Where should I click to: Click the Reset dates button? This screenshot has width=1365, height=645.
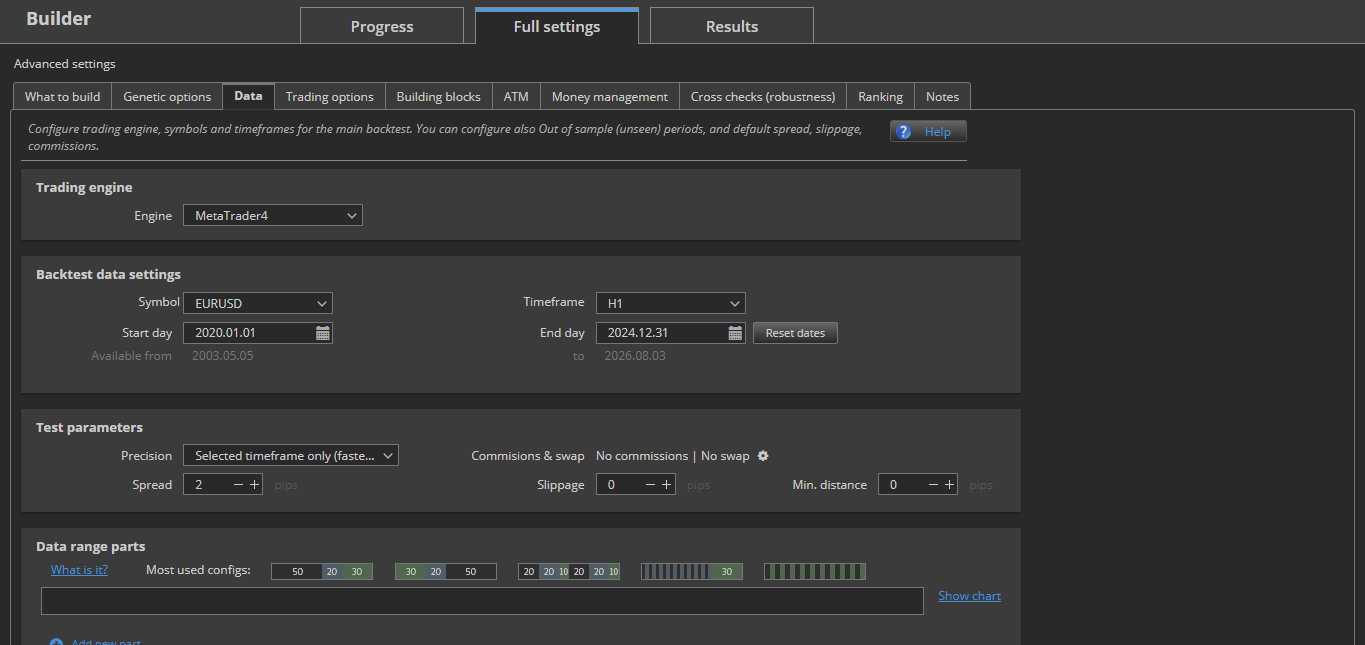coord(796,333)
